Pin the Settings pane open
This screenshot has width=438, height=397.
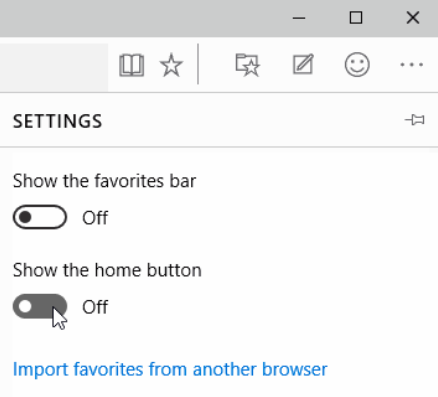(415, 120)
